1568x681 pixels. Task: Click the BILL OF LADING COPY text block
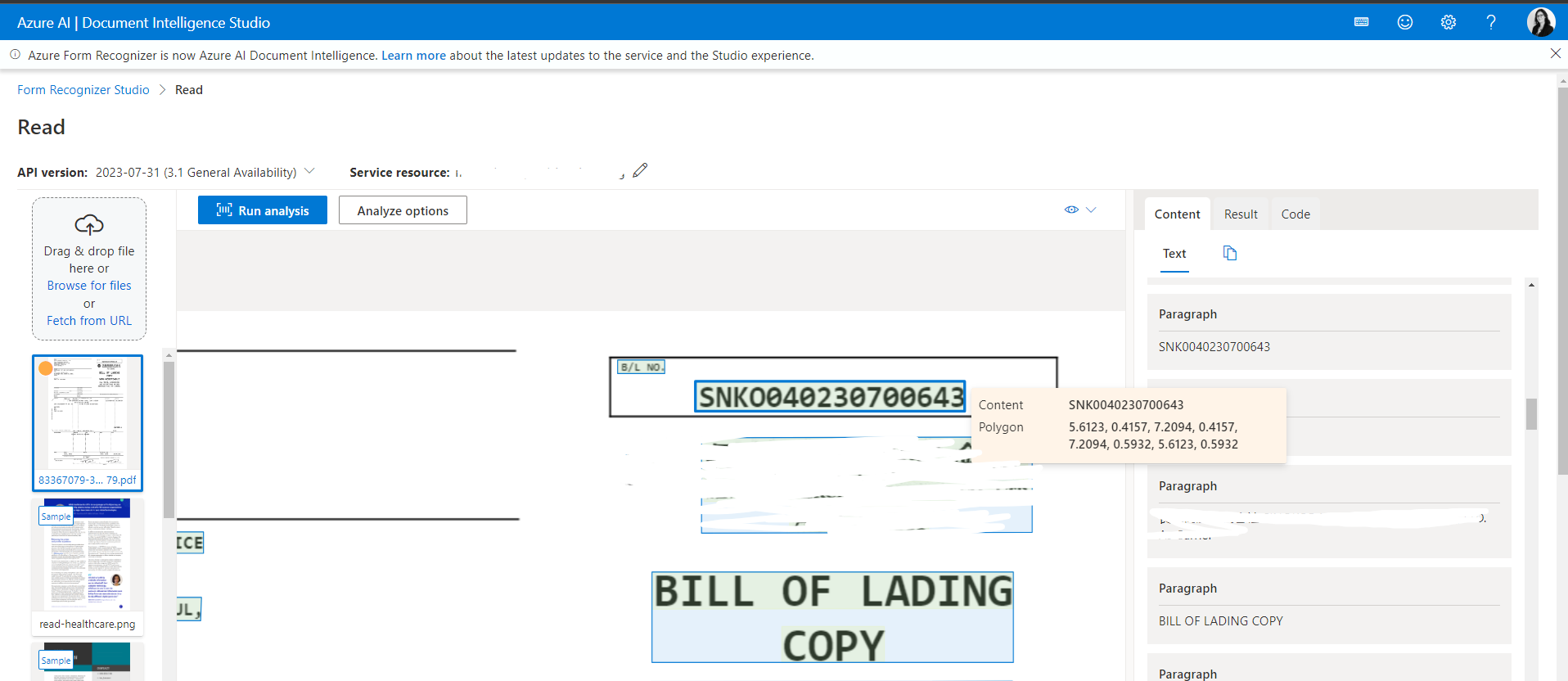[832, 617]
